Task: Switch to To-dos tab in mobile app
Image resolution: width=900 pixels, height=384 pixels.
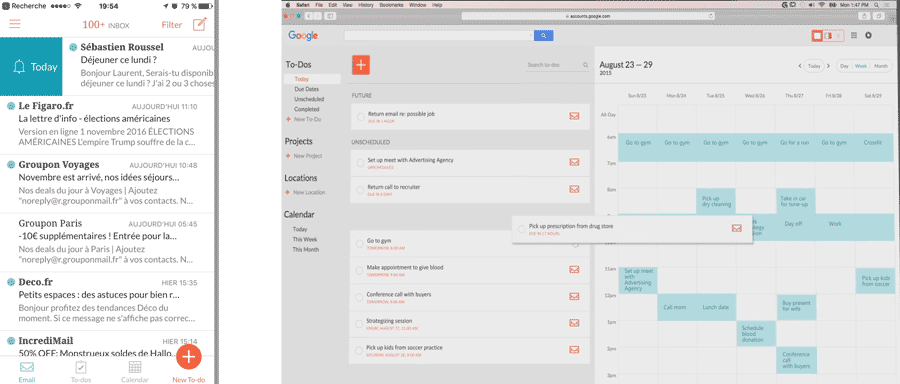Action: click(81, 372)
